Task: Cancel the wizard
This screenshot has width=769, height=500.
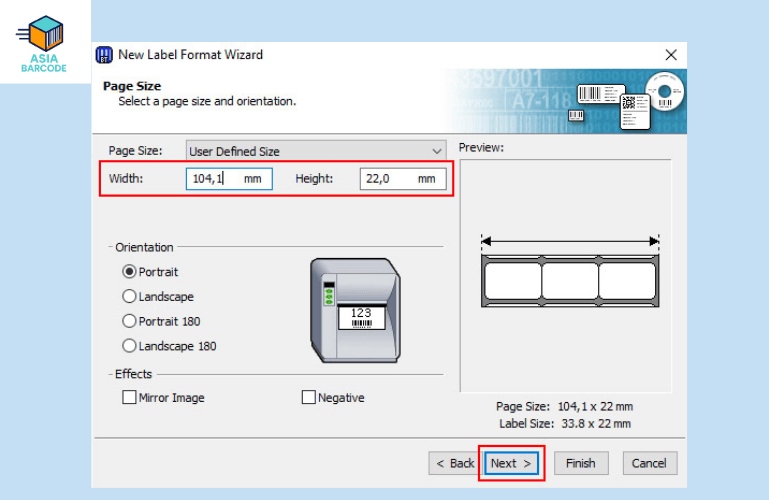Action: [x=649, y=463]
